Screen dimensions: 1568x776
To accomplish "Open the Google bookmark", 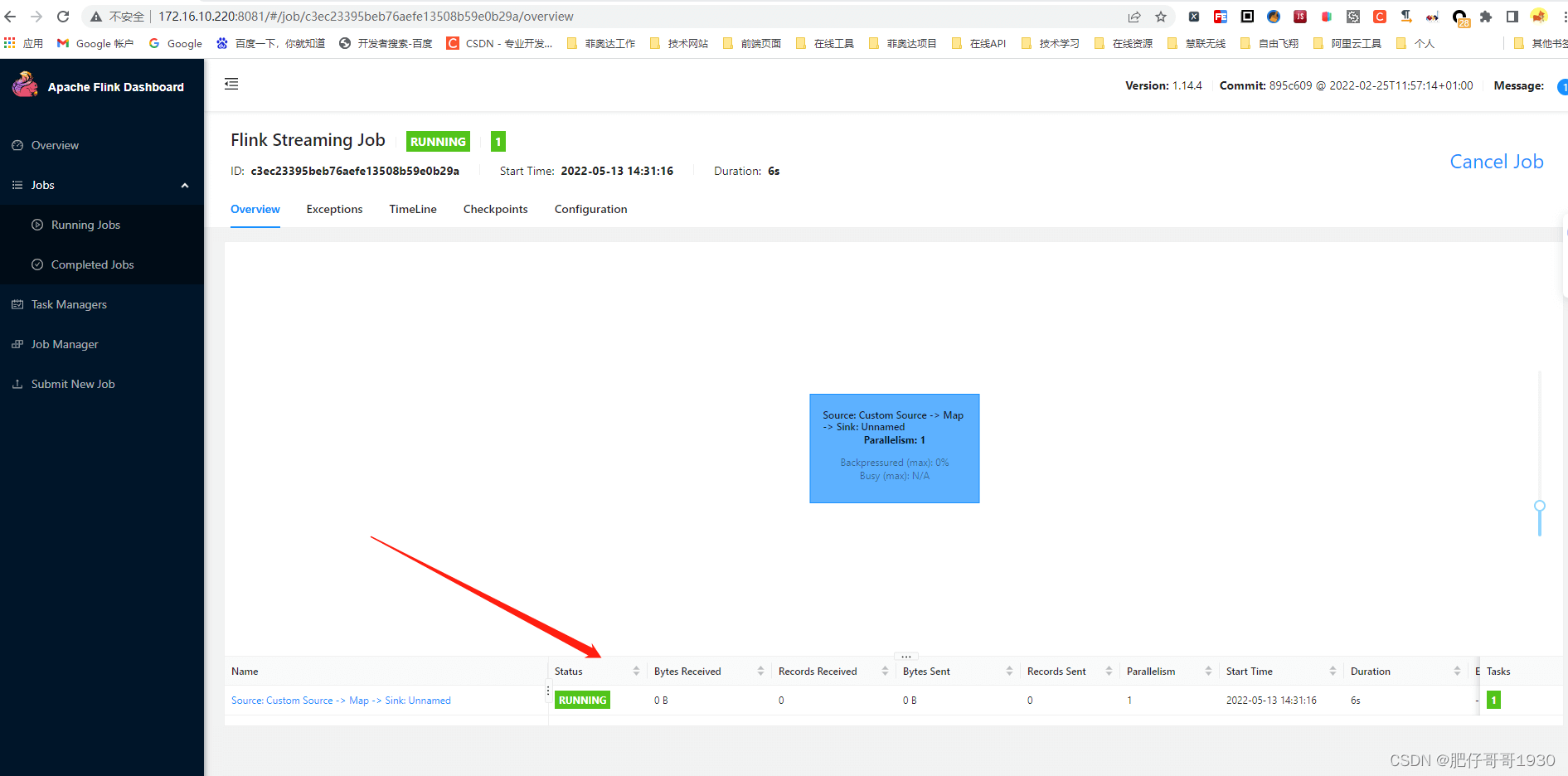I will tap(176, 43).
